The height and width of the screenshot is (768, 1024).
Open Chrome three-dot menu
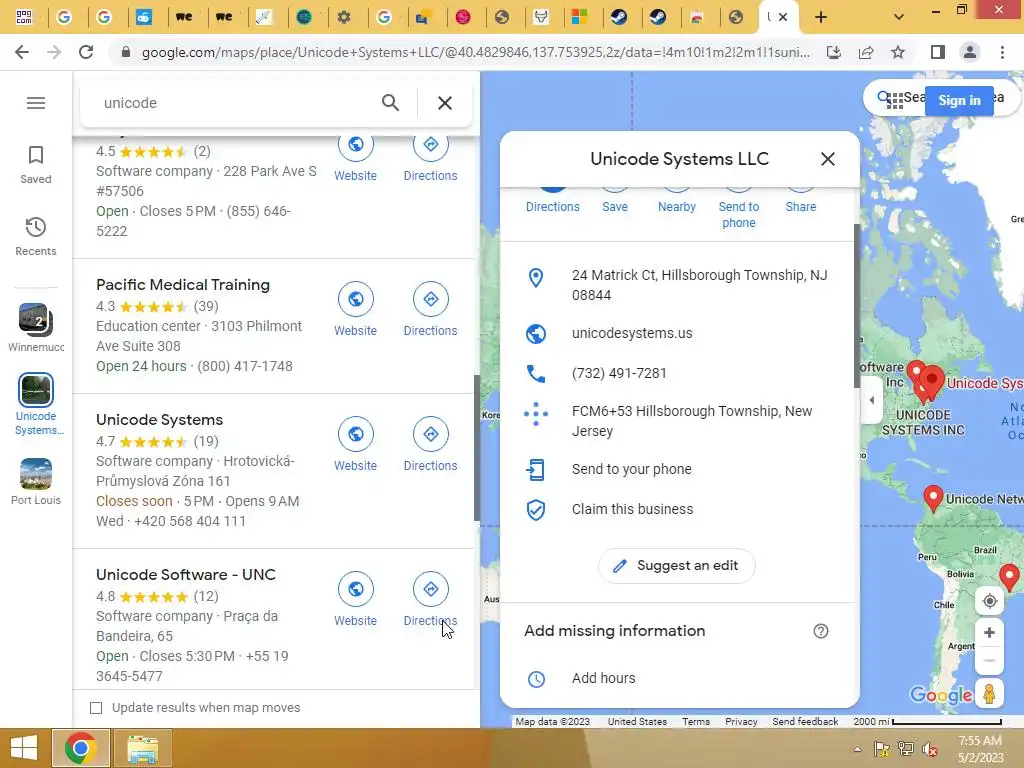(x=1002, y=52)
